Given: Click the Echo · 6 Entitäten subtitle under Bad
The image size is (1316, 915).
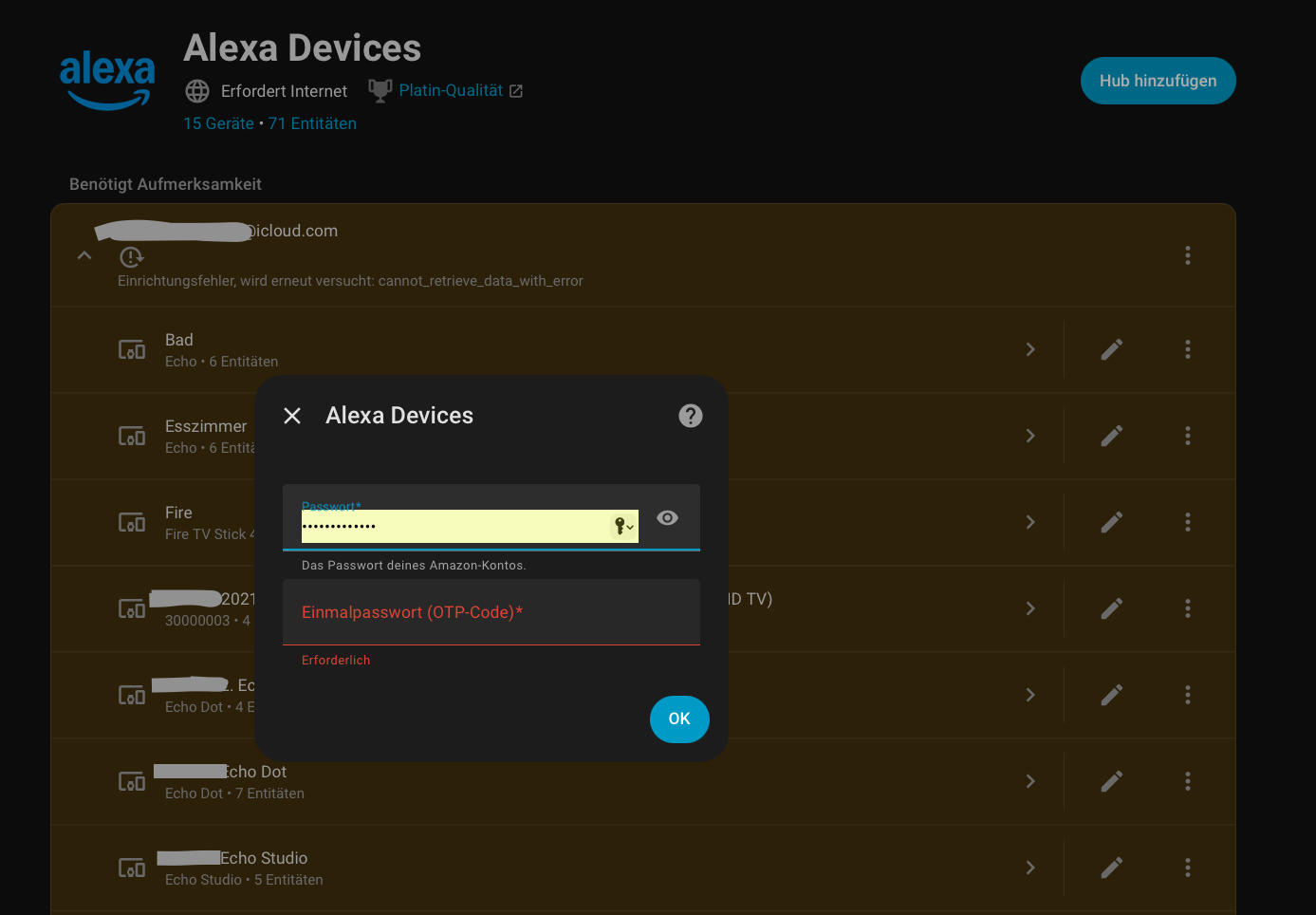Looking at the screenshot, I should 221,362.
